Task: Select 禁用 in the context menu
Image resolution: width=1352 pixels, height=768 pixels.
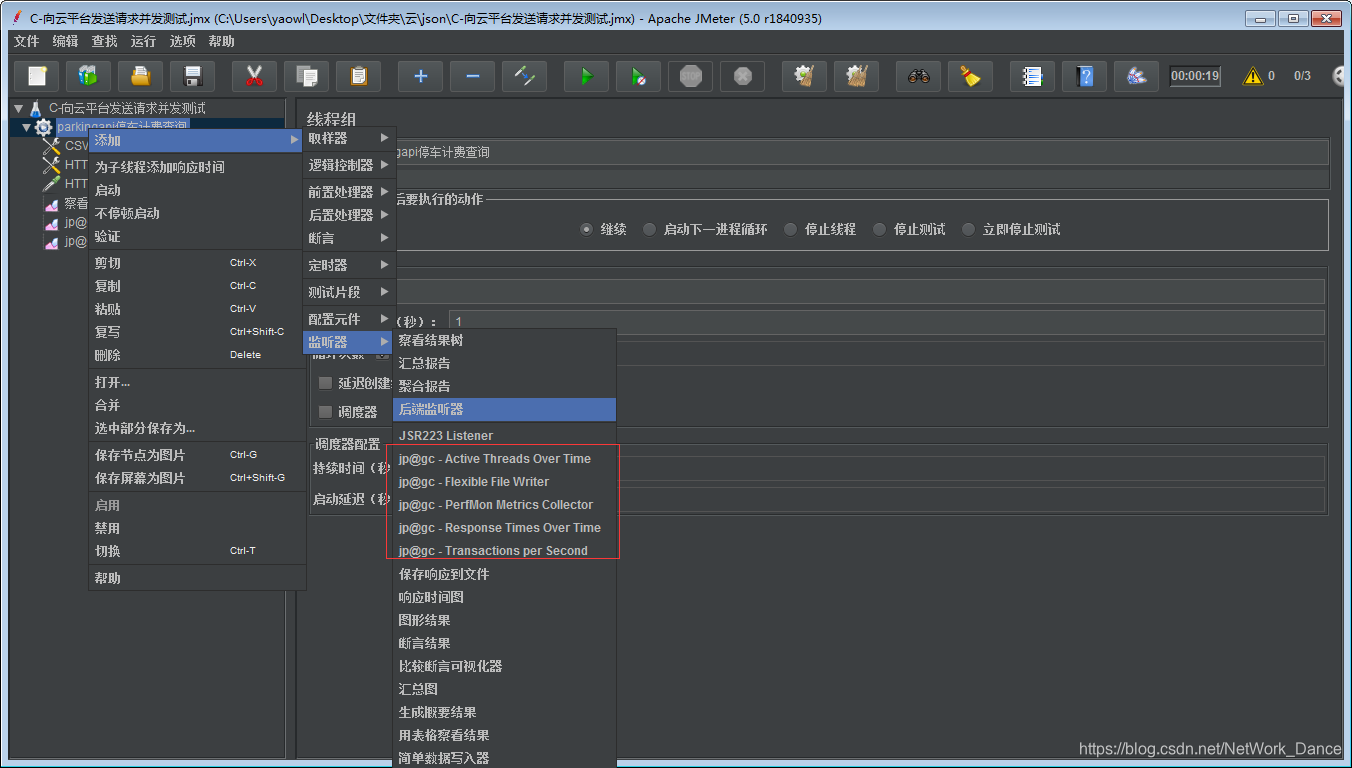Action: [x=196, y=528]
